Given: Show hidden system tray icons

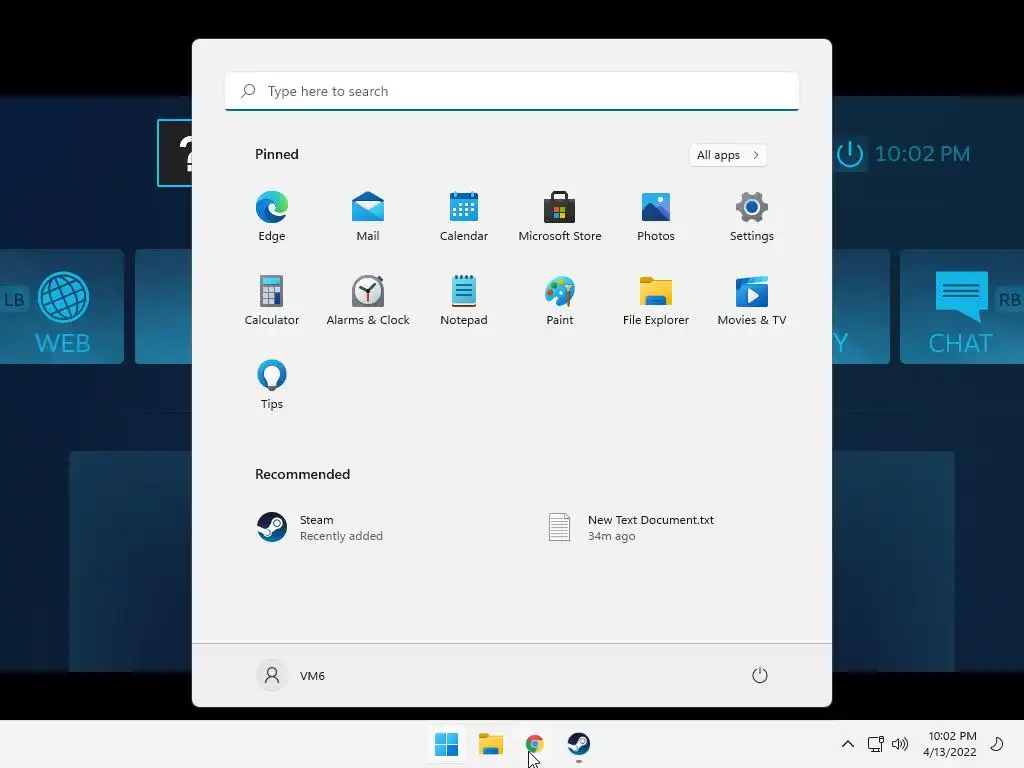Looking at the screenshot, I should point(848,744).
